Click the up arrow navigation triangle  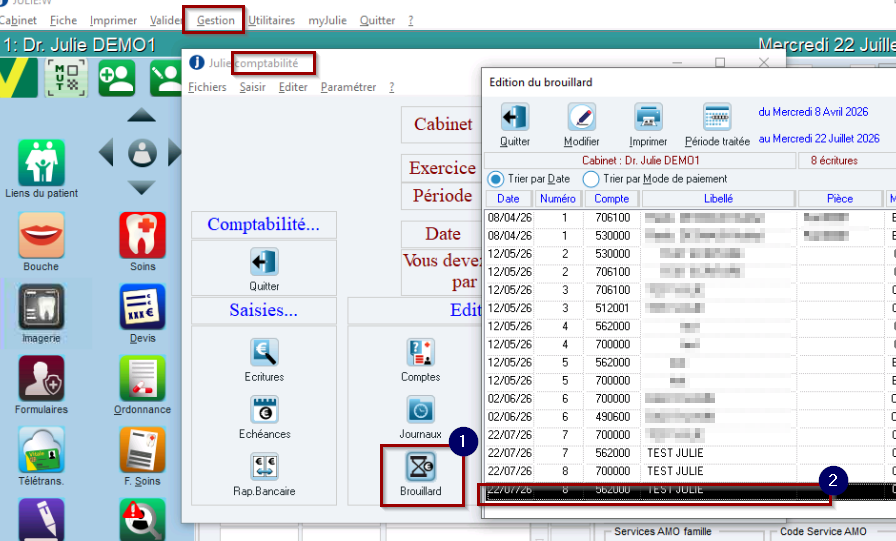[x=142, y=115]
